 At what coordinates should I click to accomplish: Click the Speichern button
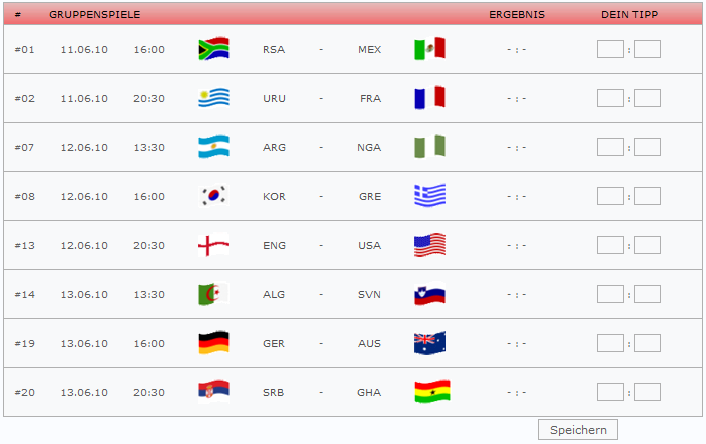point(578,430)
